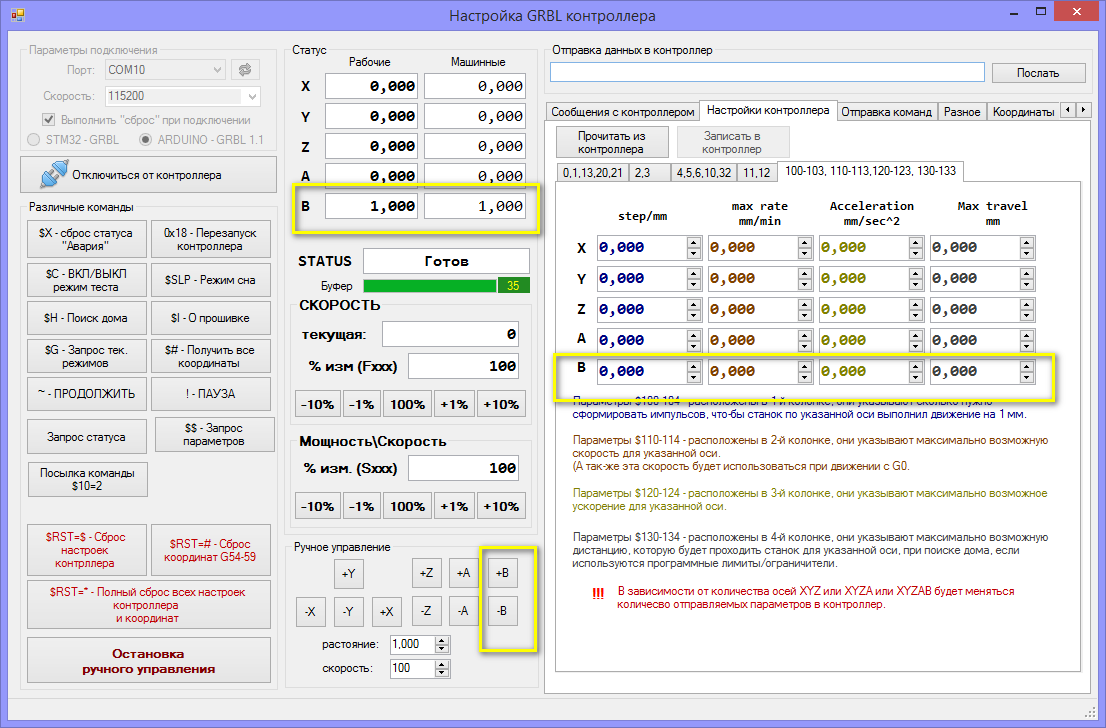The height and width of the screenshot is (728, 1106).
Task: Click $# Получить все координаты button
Action: [x=210, y=356]
